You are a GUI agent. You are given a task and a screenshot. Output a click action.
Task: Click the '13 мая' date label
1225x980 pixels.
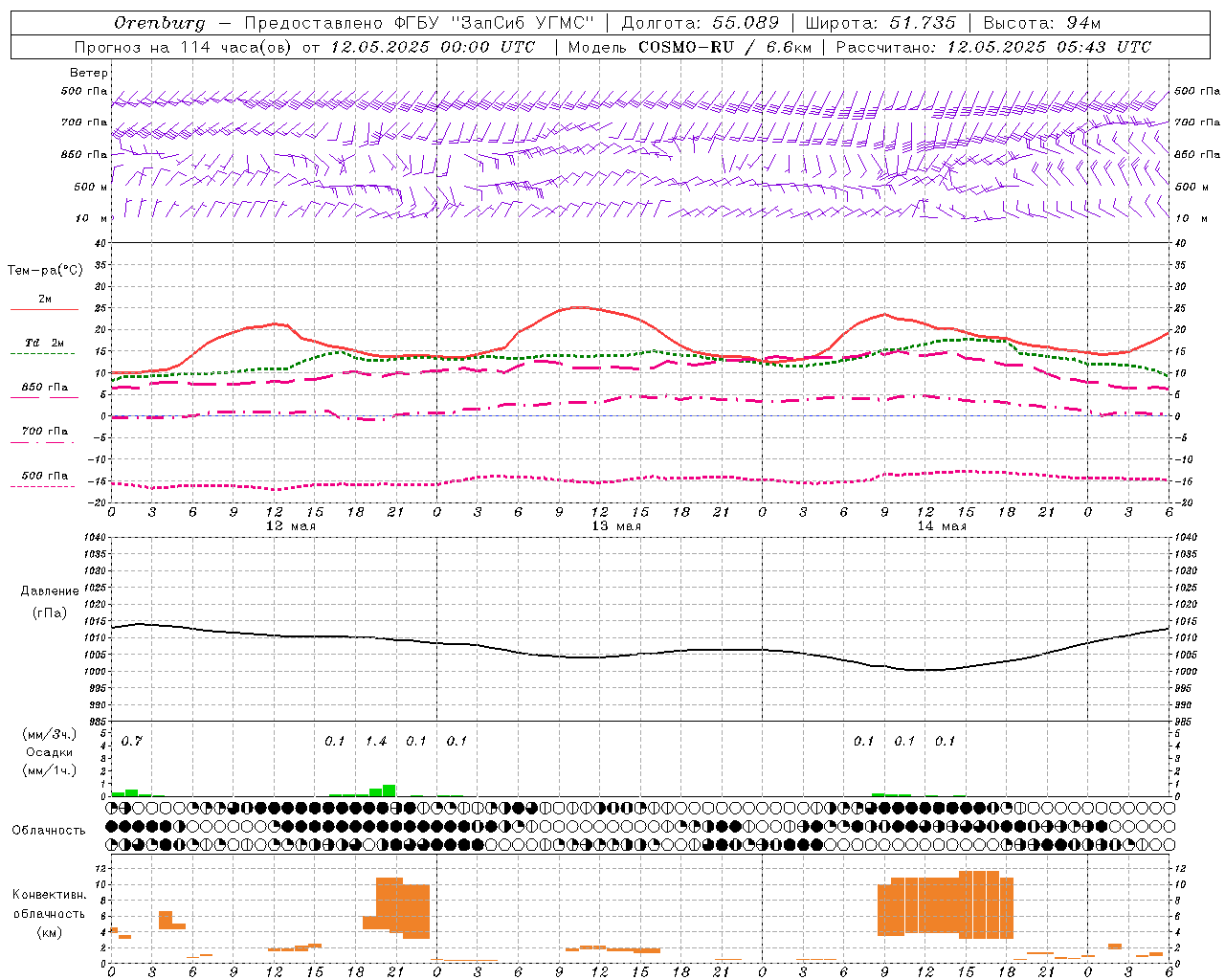click(x=615, y=526)
